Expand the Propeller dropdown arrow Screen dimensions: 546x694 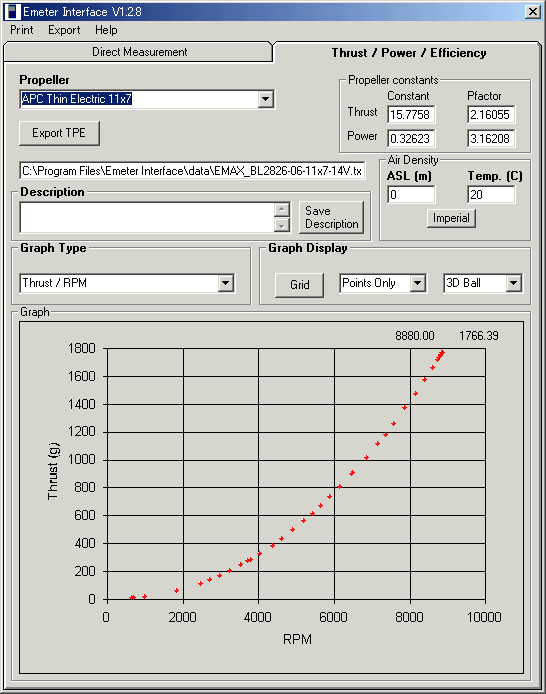coord(265,99)
